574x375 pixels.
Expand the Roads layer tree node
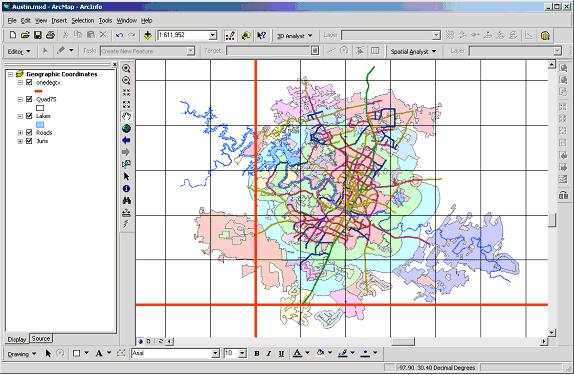(x=20, y=133)
